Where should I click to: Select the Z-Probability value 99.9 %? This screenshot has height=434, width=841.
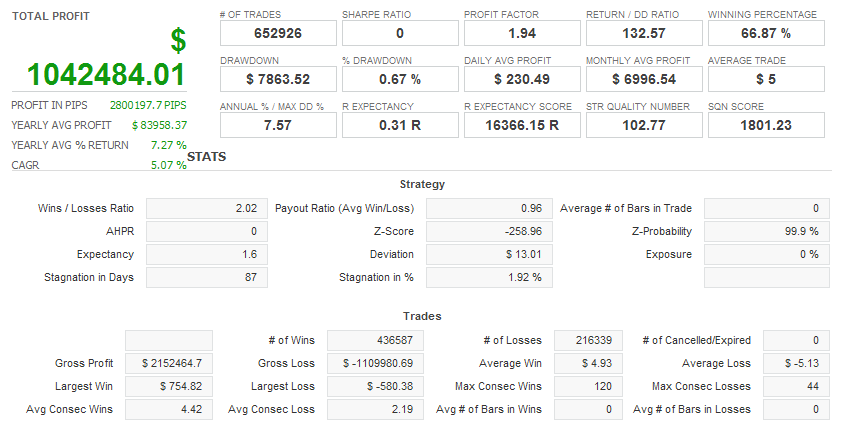click(x=766, y=232)
